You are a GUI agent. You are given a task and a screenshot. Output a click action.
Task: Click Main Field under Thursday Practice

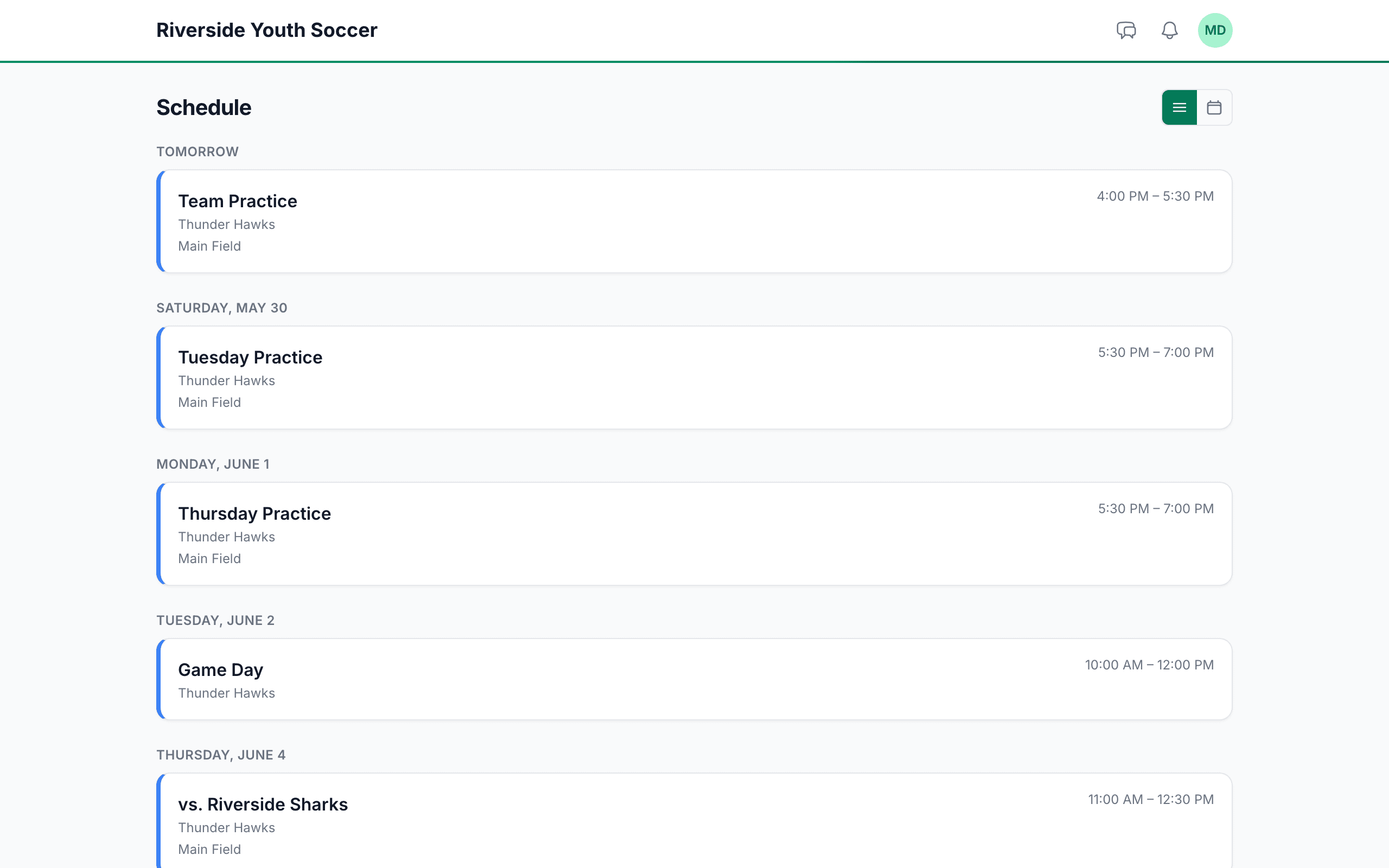tap(209, 558)
